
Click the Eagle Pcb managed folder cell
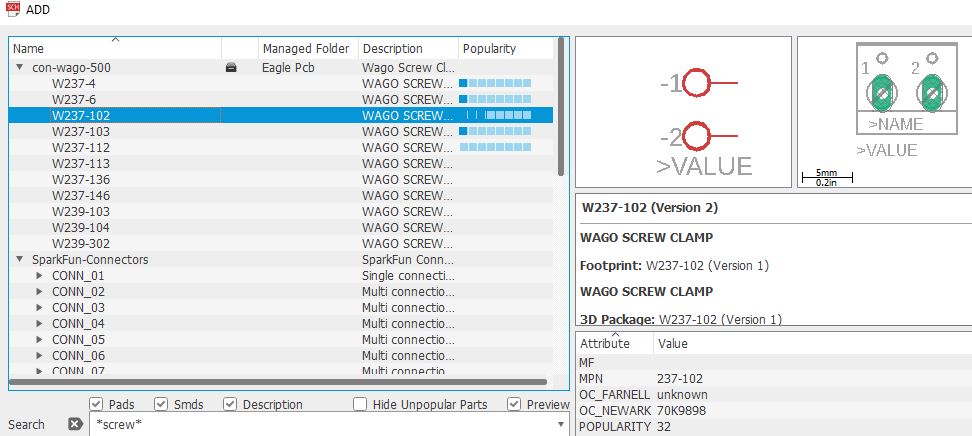click(x=288, y=68)
